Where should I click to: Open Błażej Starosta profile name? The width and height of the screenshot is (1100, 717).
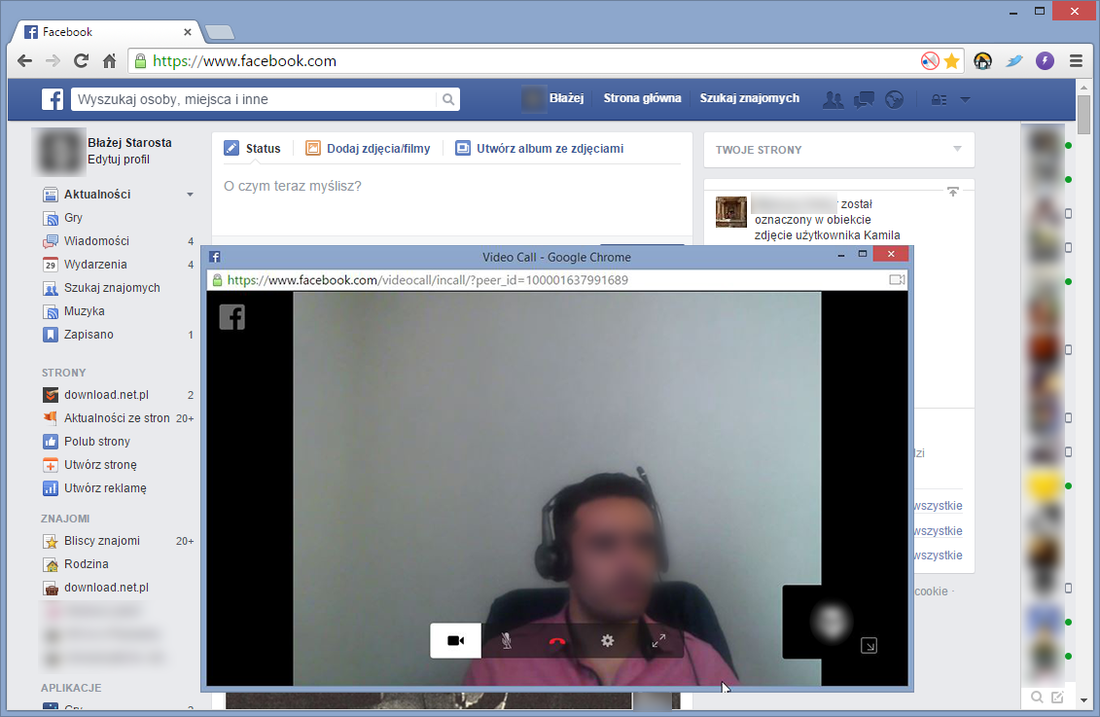tap(130, 142)
